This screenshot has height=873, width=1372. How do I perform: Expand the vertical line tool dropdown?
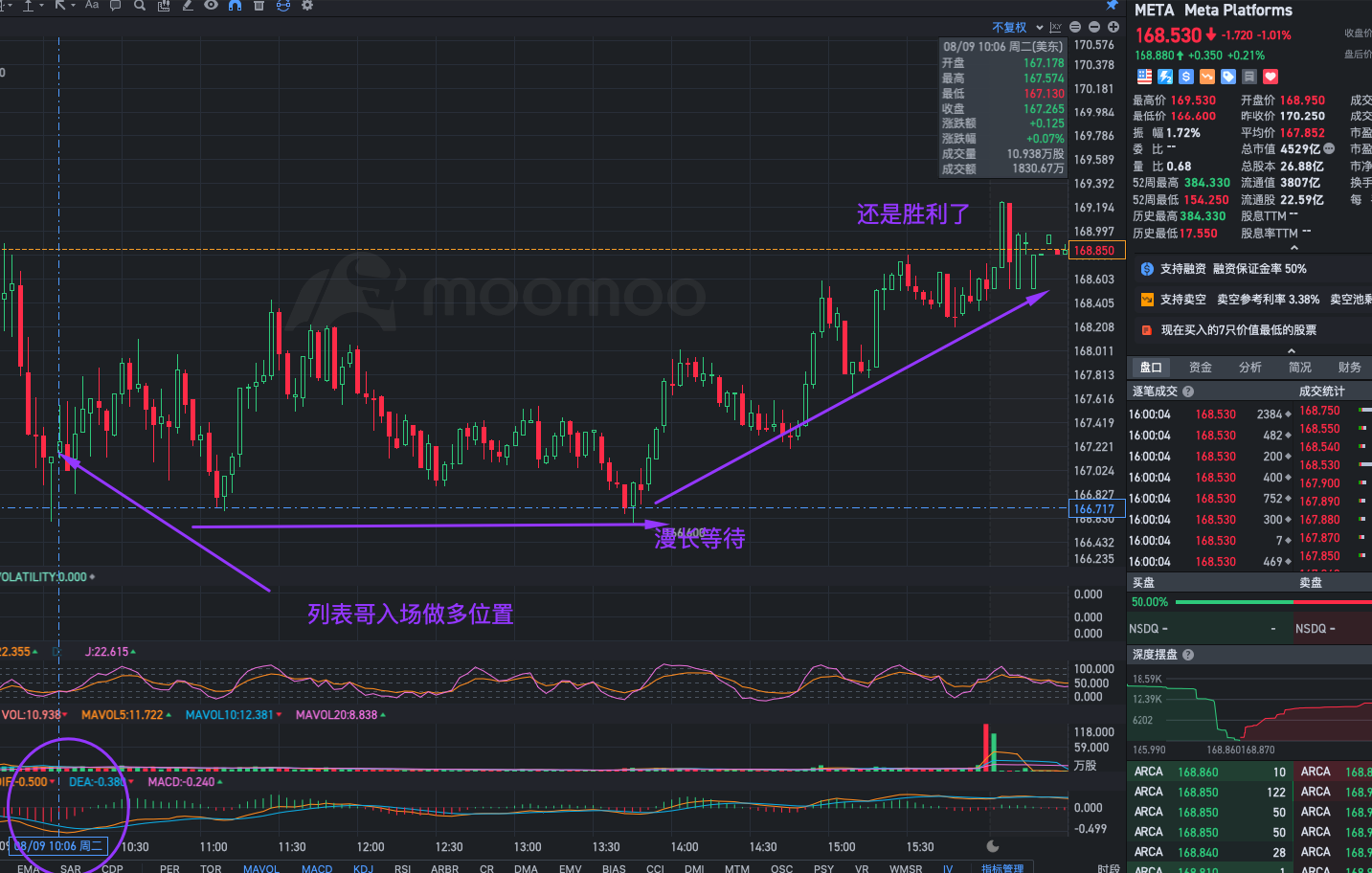tap(41, 5)
